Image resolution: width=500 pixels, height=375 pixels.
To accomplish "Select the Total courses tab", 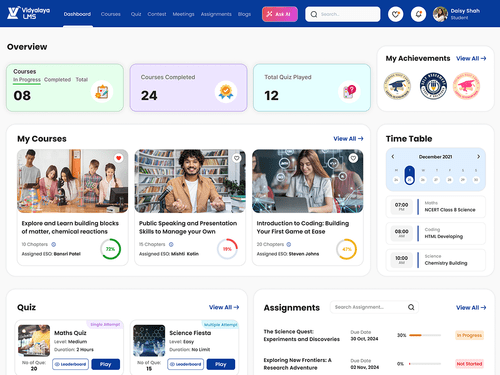I will [82, 80].
